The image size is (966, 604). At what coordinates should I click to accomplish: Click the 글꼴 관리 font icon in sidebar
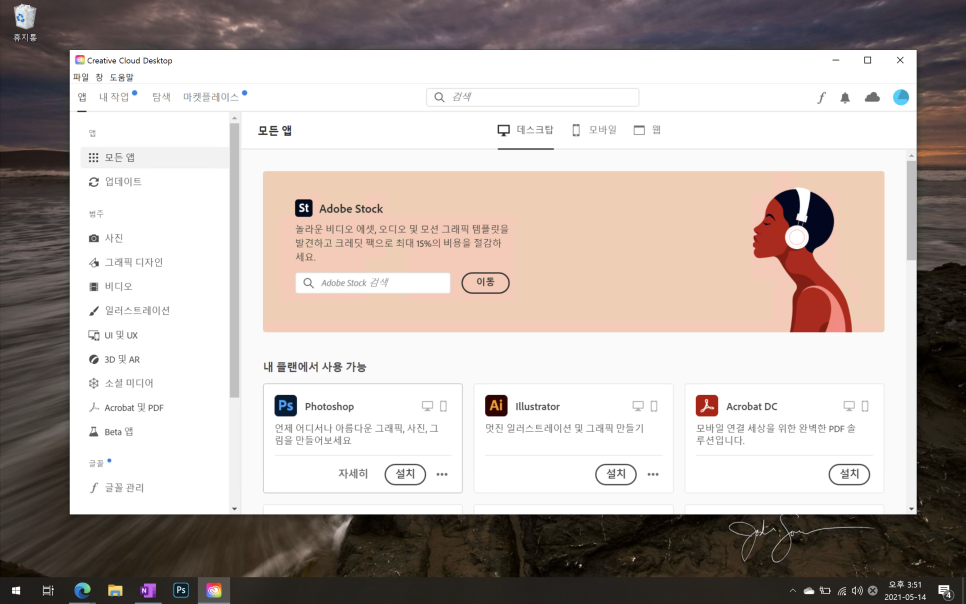[x=94, y=488]
